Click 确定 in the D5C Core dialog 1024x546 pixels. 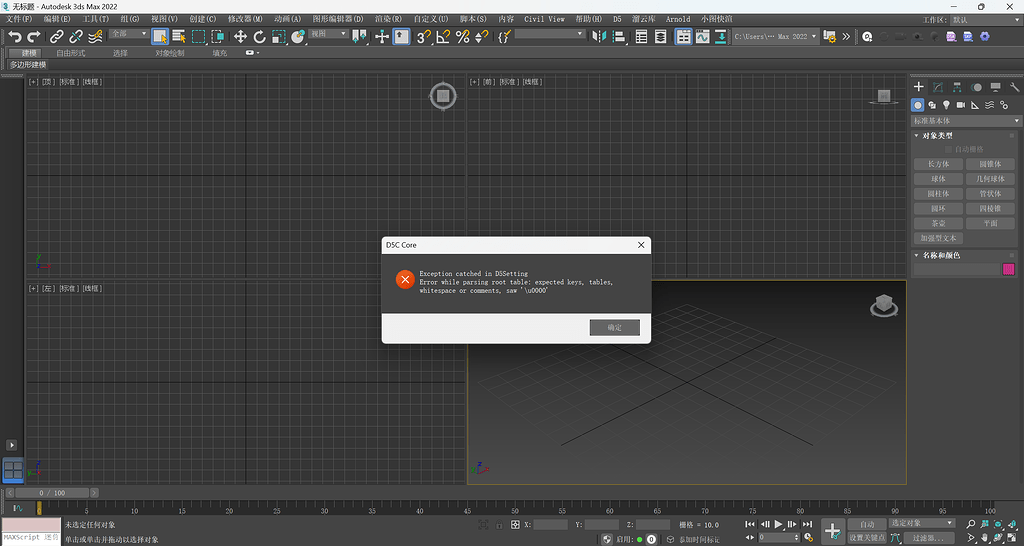(x=614, y=327)
